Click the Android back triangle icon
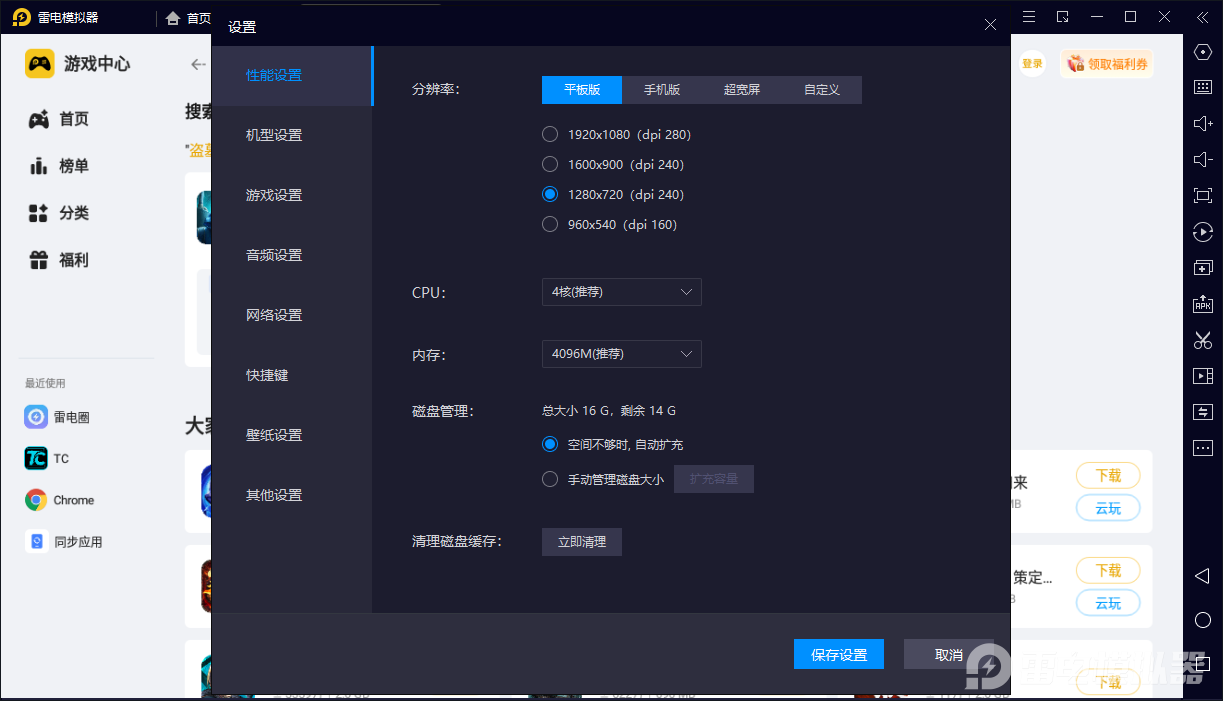This screenshot has height=701, width=1223. click(1203, 576)
